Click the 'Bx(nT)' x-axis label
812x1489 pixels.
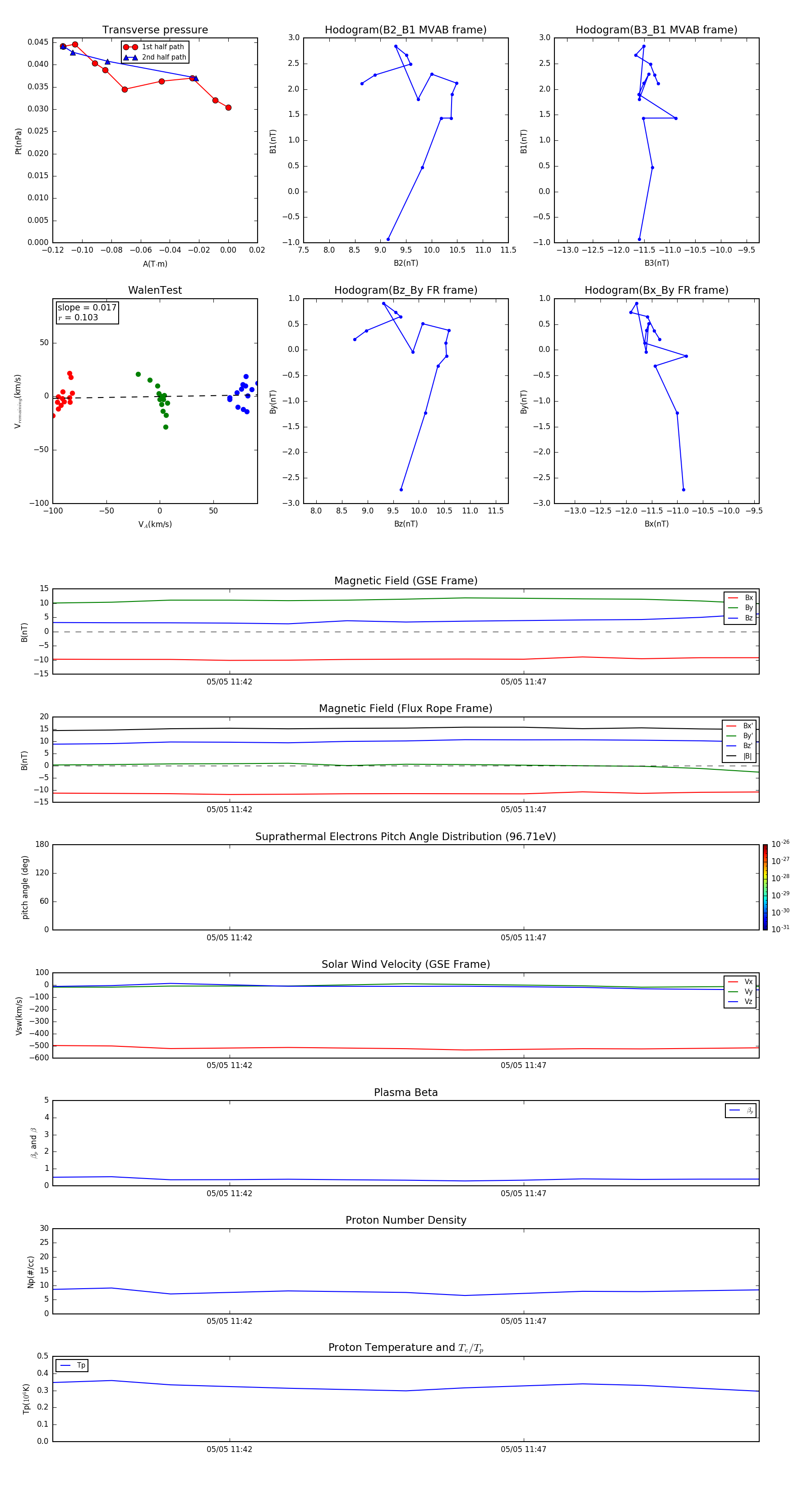coord(656,524)
